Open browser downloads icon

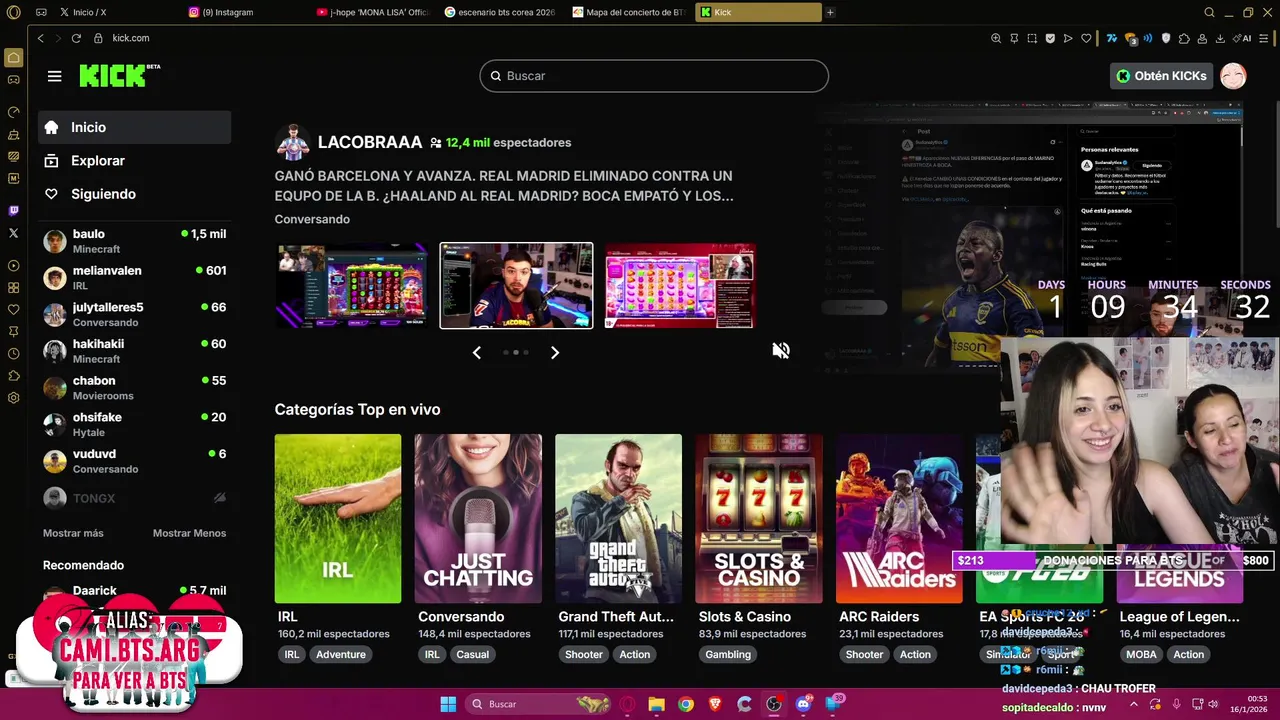[x=1220, y=39]
